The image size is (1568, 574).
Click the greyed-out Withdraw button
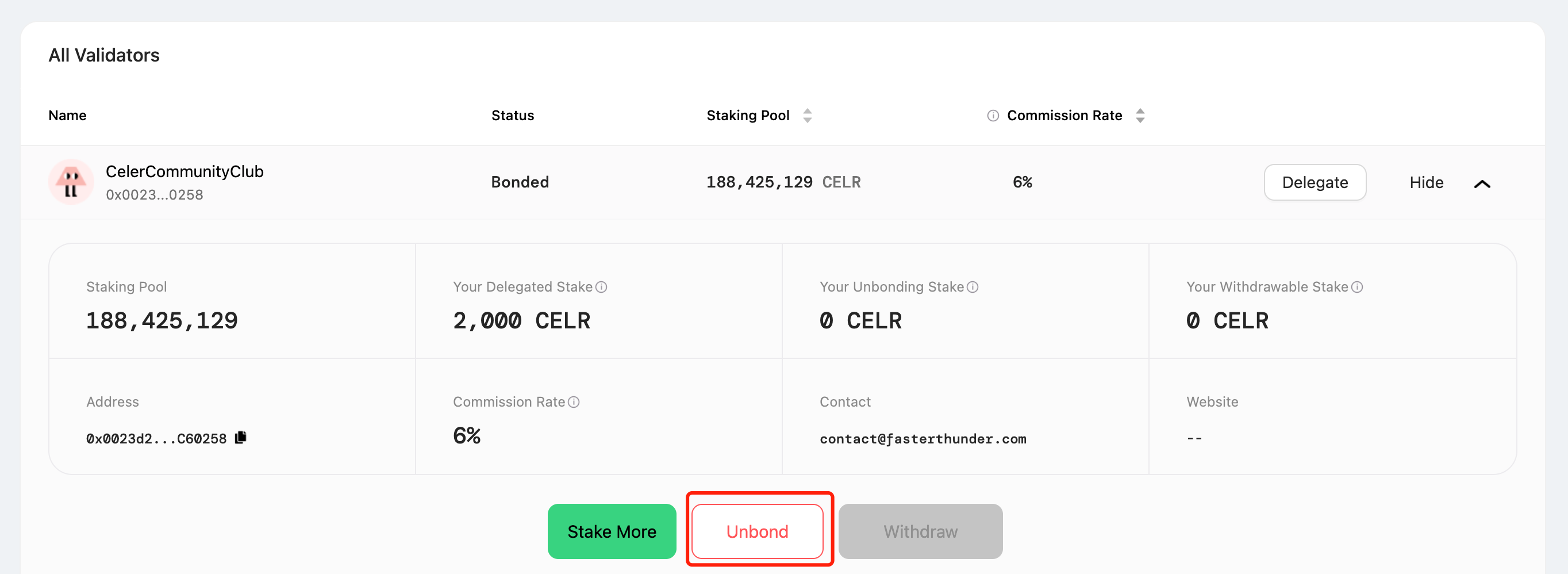(920, 531)
